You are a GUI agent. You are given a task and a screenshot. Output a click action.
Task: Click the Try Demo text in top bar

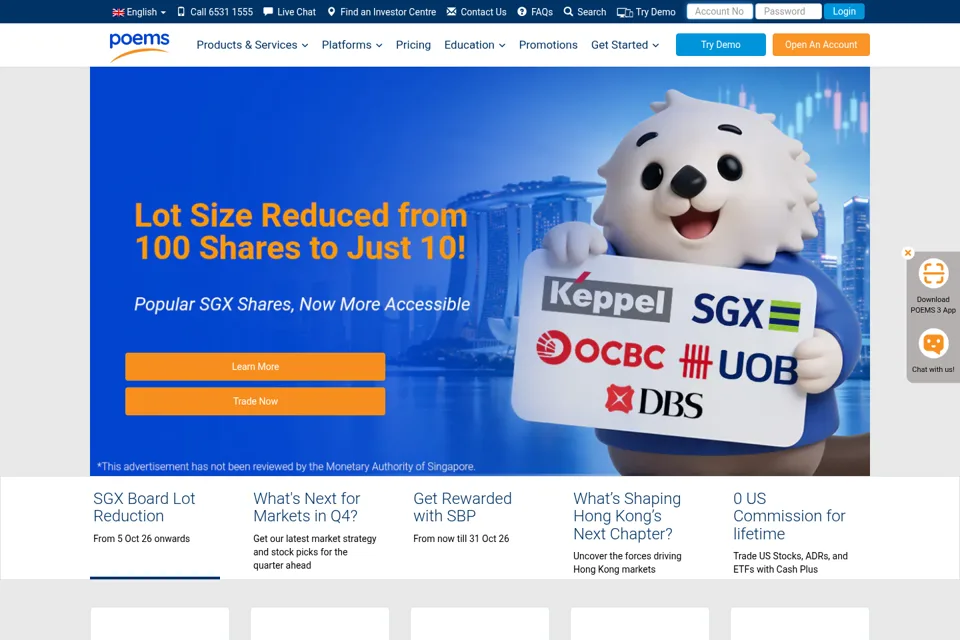pos(655,12)
